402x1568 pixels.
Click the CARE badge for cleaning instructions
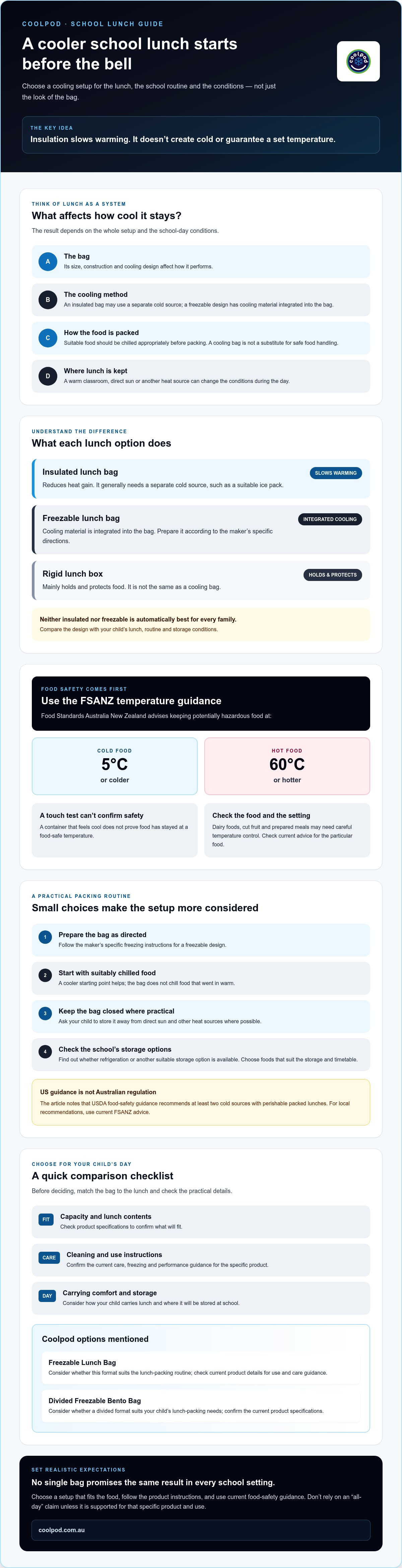coord(49,1257)
